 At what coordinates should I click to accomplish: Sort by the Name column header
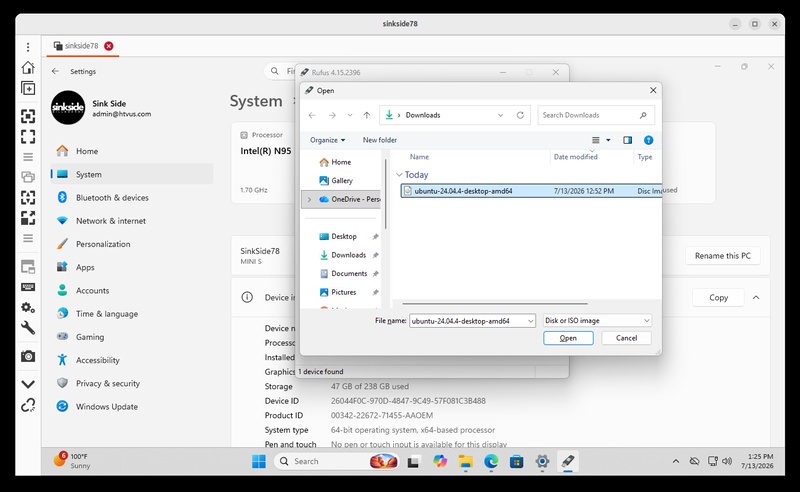419,157
